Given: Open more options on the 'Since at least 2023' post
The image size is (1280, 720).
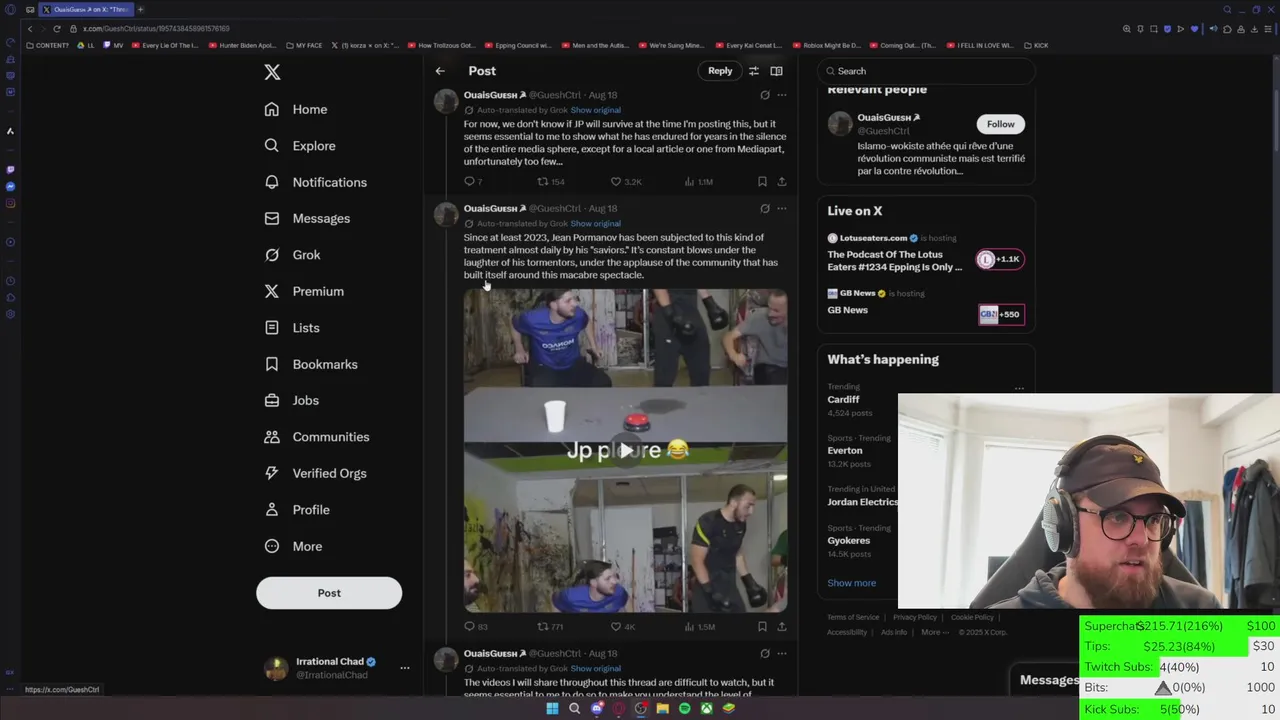Looking at the screenshot, I should tap(782, 208).
